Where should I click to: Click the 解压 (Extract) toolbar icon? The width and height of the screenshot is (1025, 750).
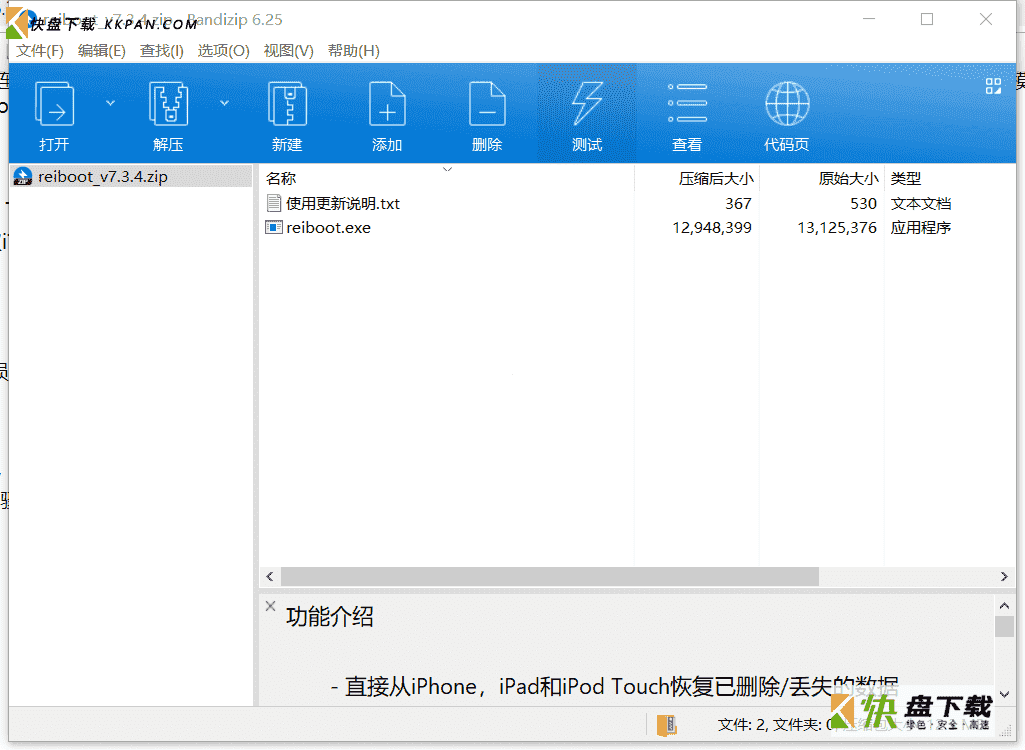(x=168, y=103)
